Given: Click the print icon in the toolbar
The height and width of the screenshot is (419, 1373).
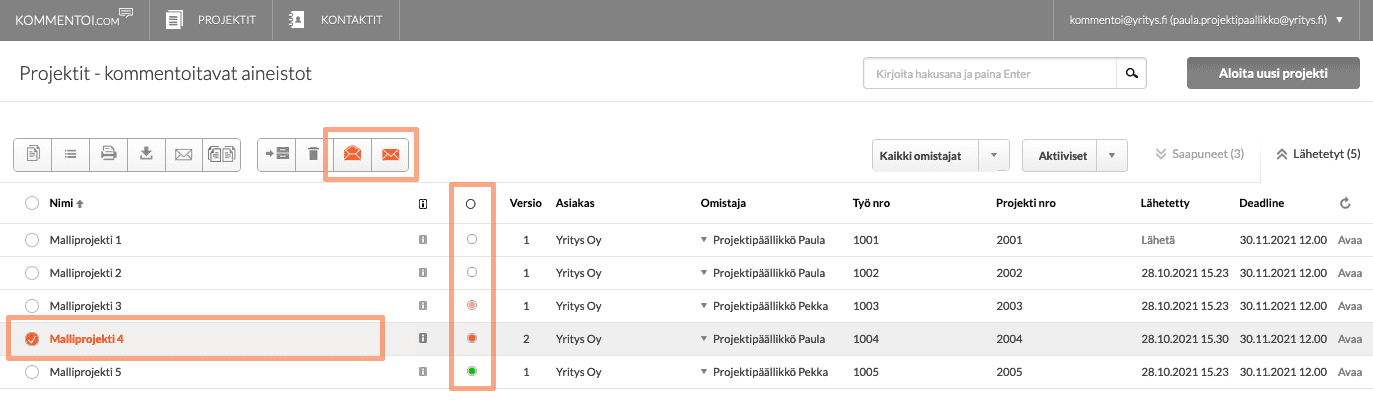Looking at the screenshot, I should click(109, 154).
